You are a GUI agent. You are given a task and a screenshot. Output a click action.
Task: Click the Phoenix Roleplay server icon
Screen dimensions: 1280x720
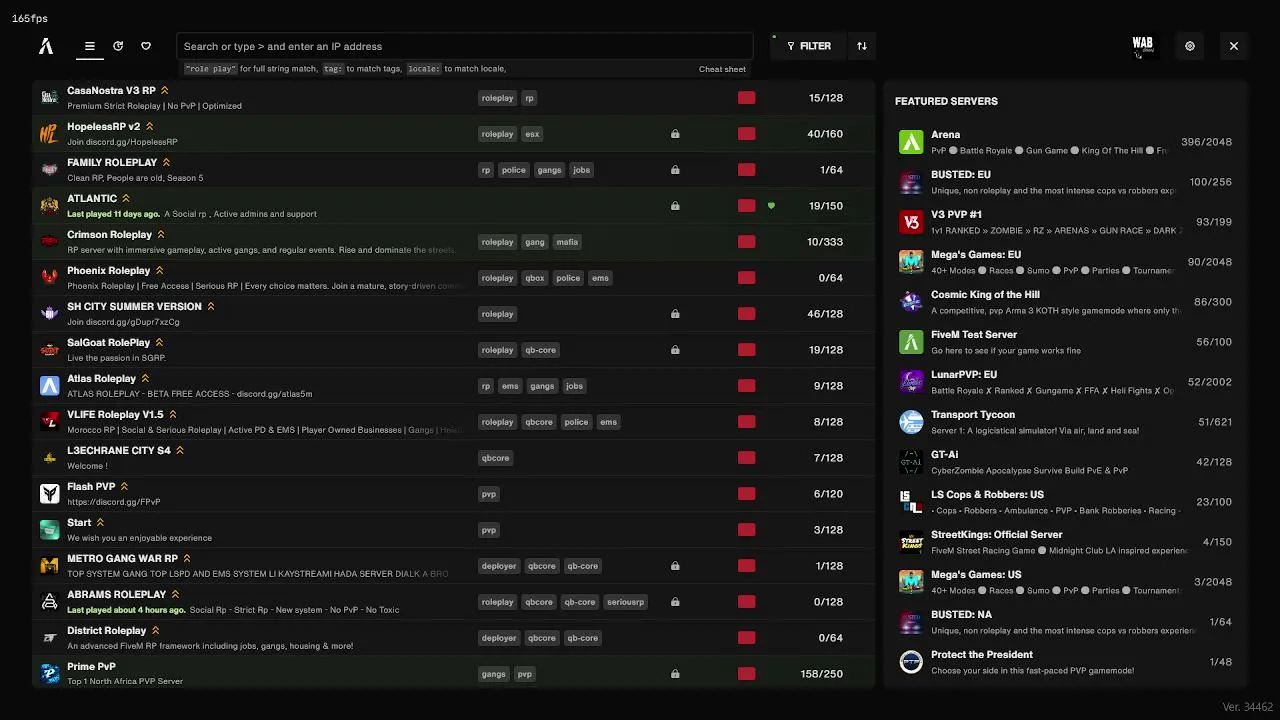click(49, 278)
